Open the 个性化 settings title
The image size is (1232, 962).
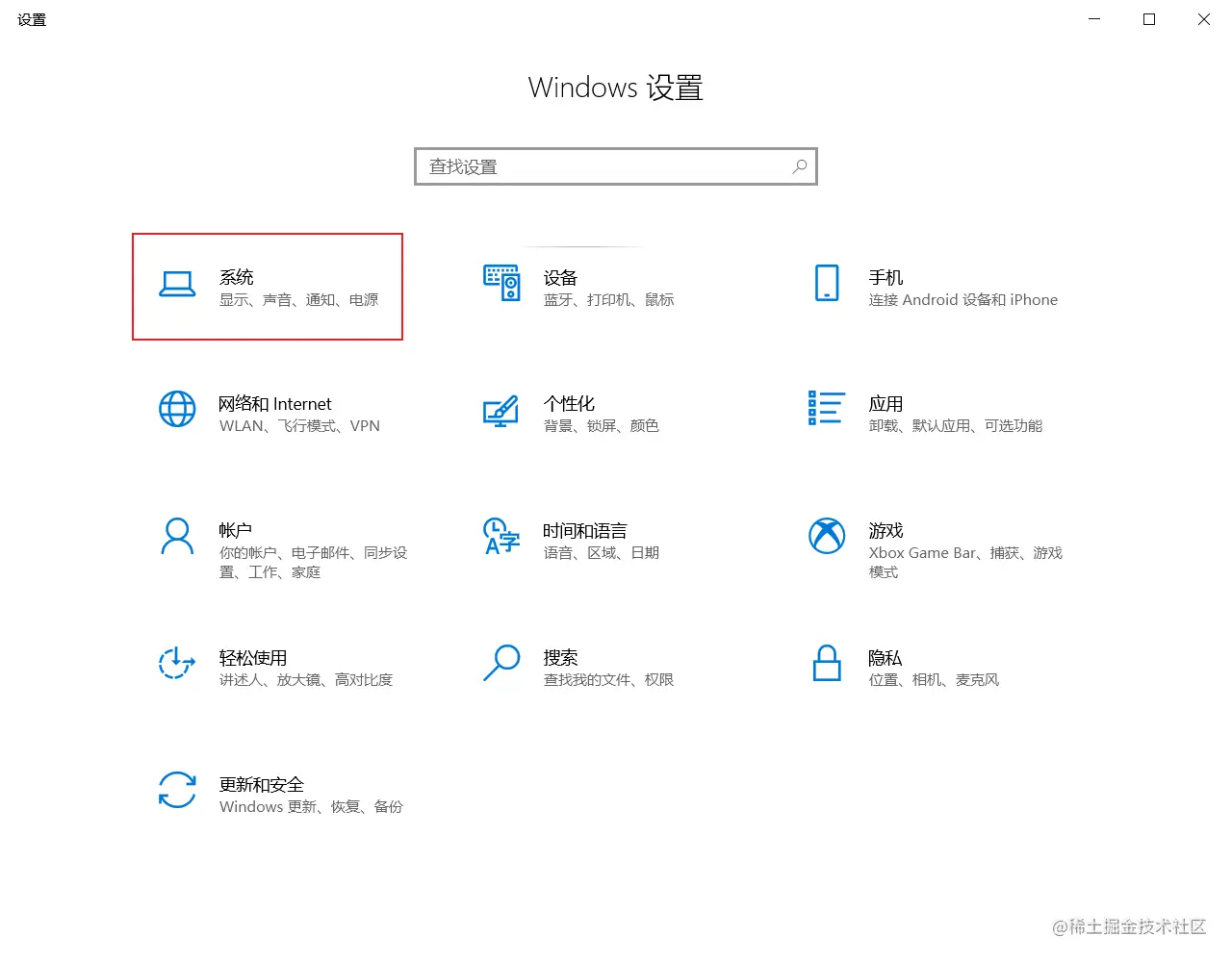coord(569,404)
